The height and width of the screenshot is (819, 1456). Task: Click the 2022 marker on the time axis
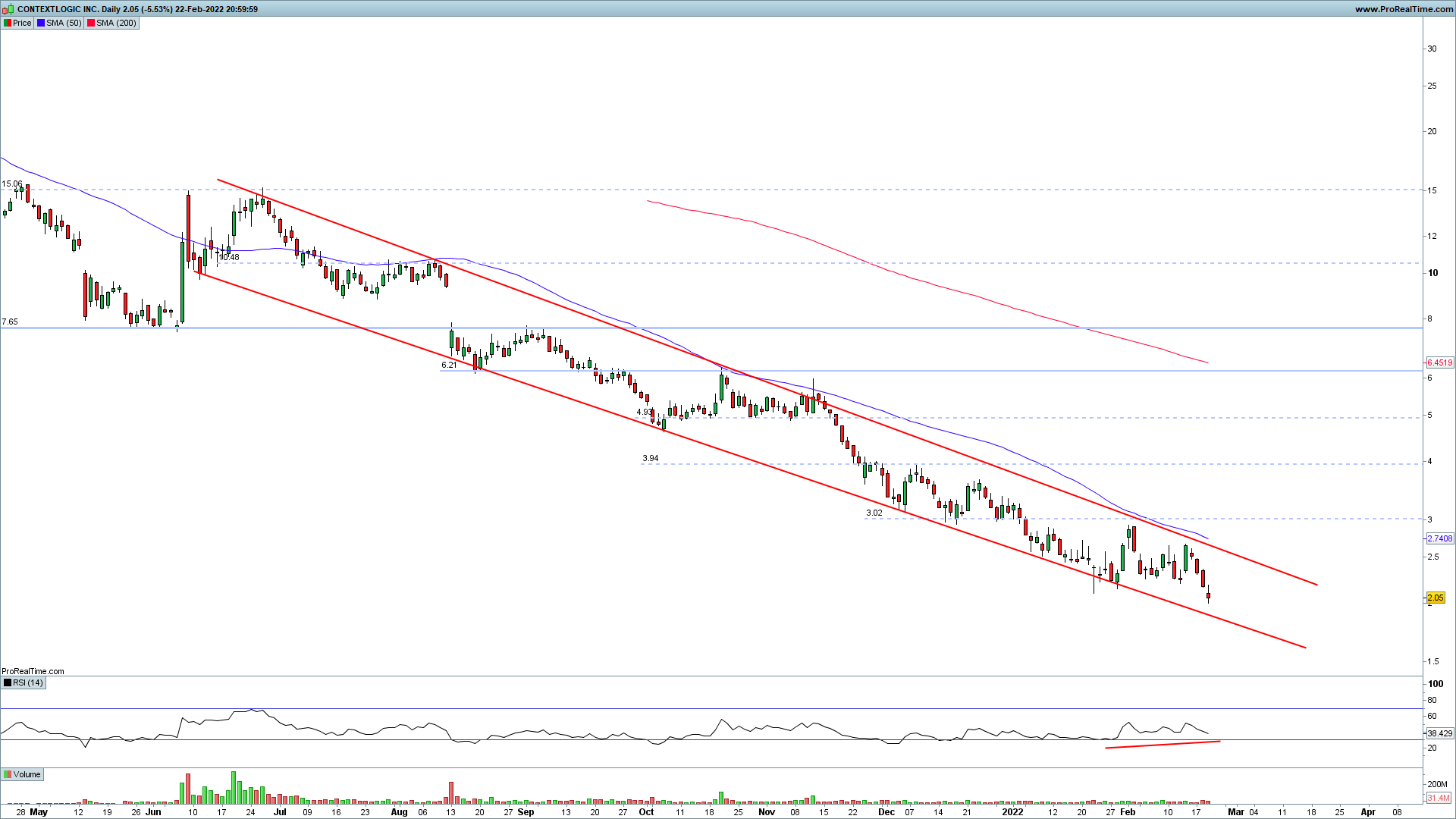click(x=1012, y=811)
